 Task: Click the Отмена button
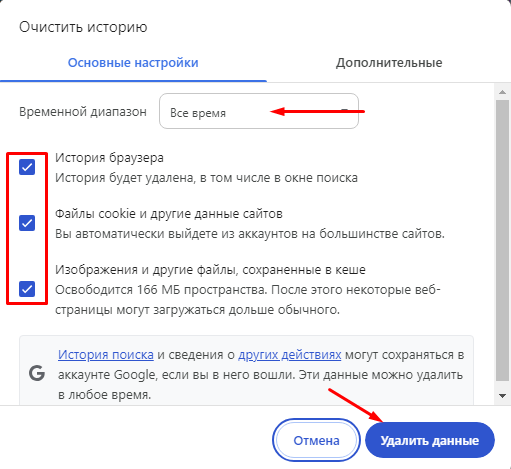tap(316, 440)
